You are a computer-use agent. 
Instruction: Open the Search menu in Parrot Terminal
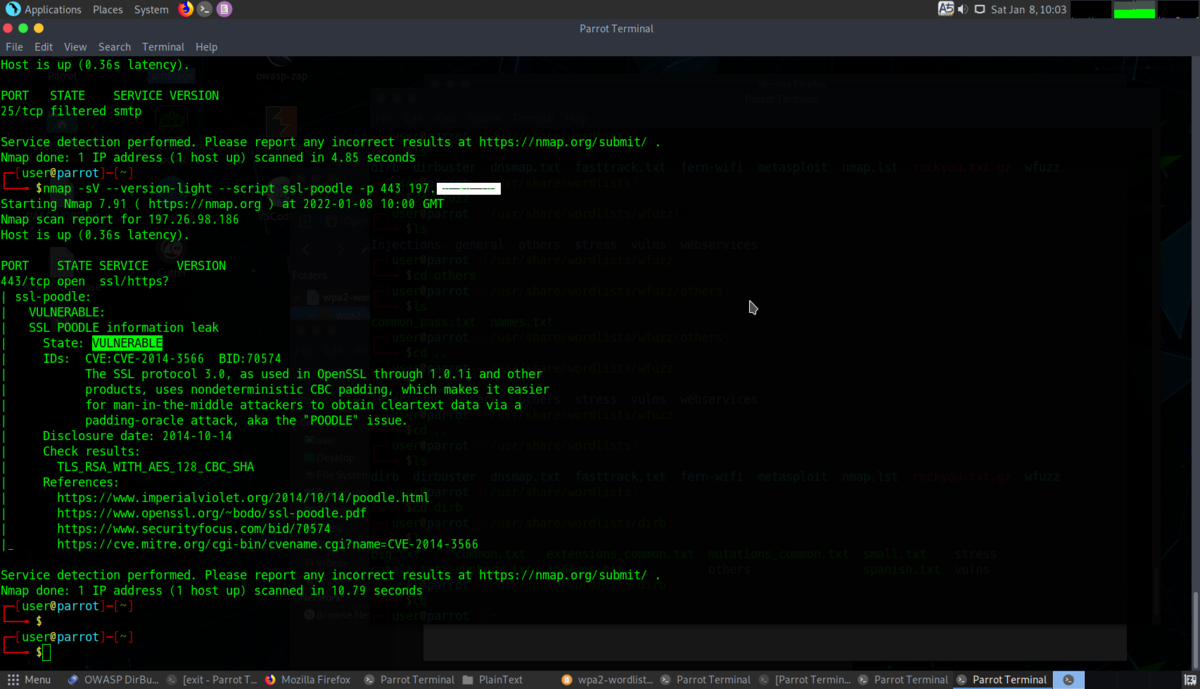click(114, 47)
